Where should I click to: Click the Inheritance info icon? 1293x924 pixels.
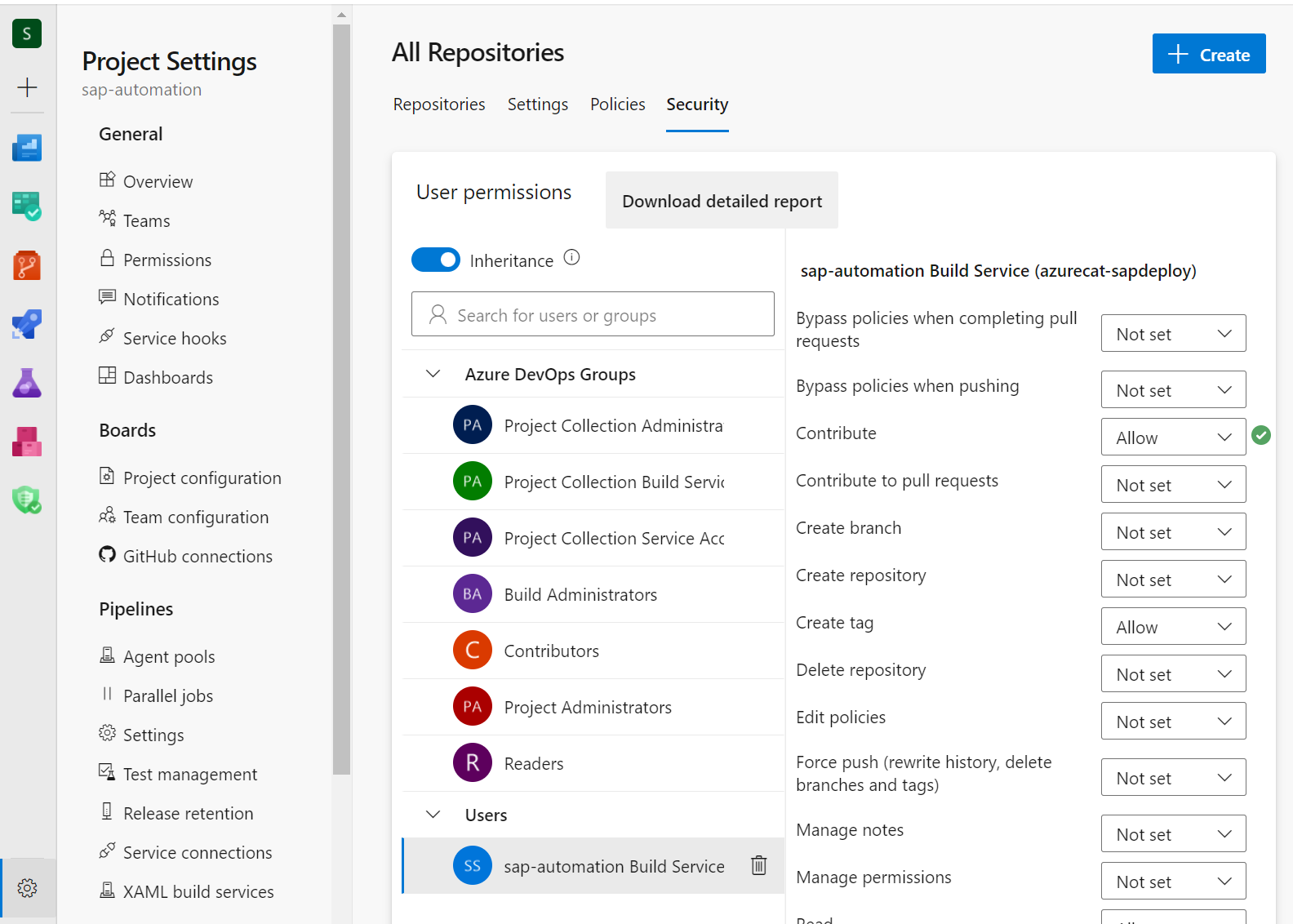pyautogui.click(x=571, y=258)
